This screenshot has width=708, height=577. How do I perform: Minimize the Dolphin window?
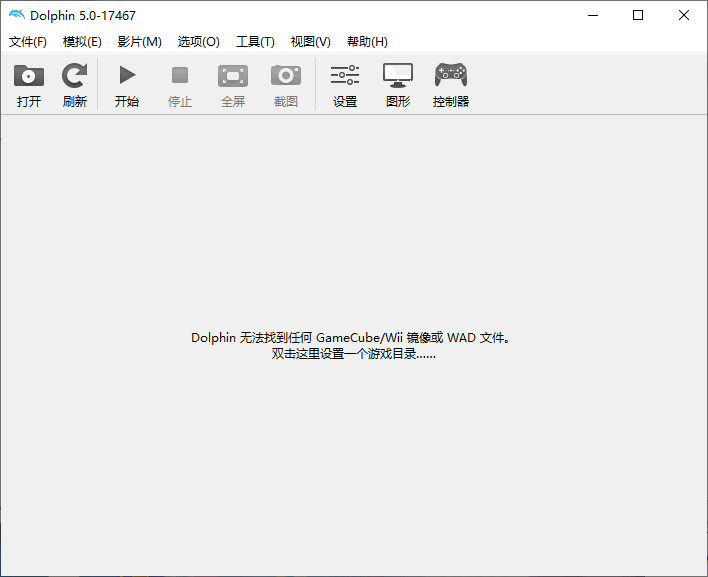tap(592, 15)
